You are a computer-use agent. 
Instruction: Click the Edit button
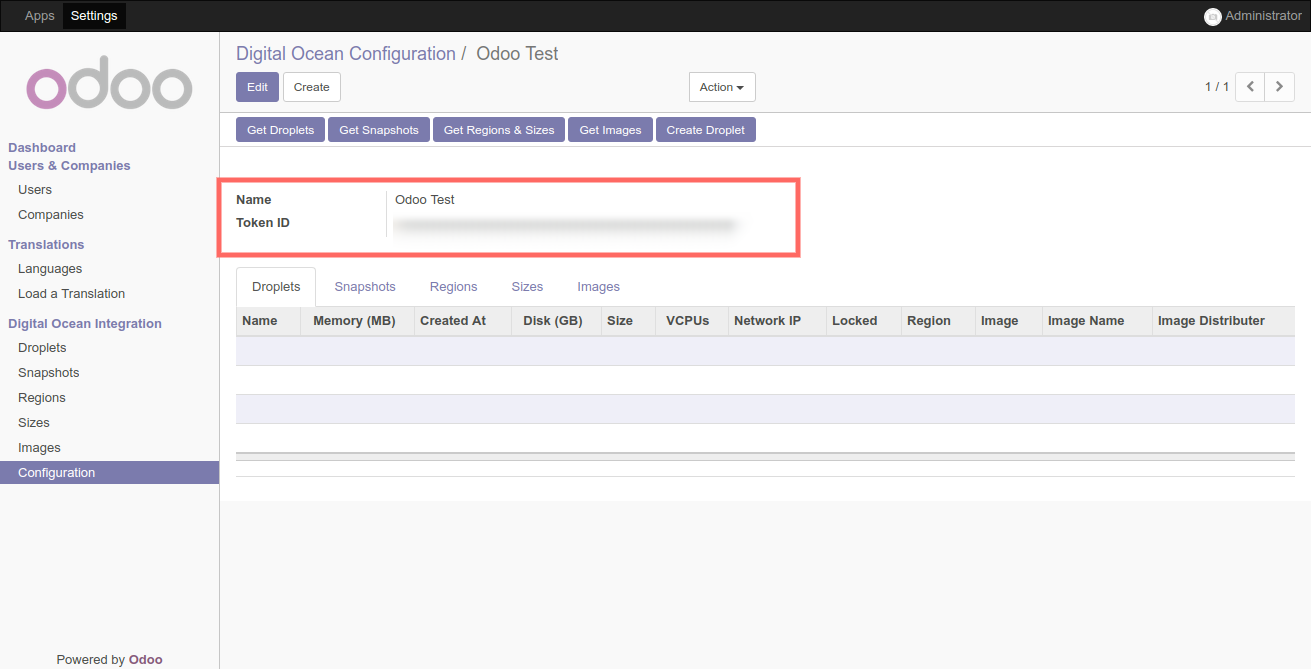point(257,87)
